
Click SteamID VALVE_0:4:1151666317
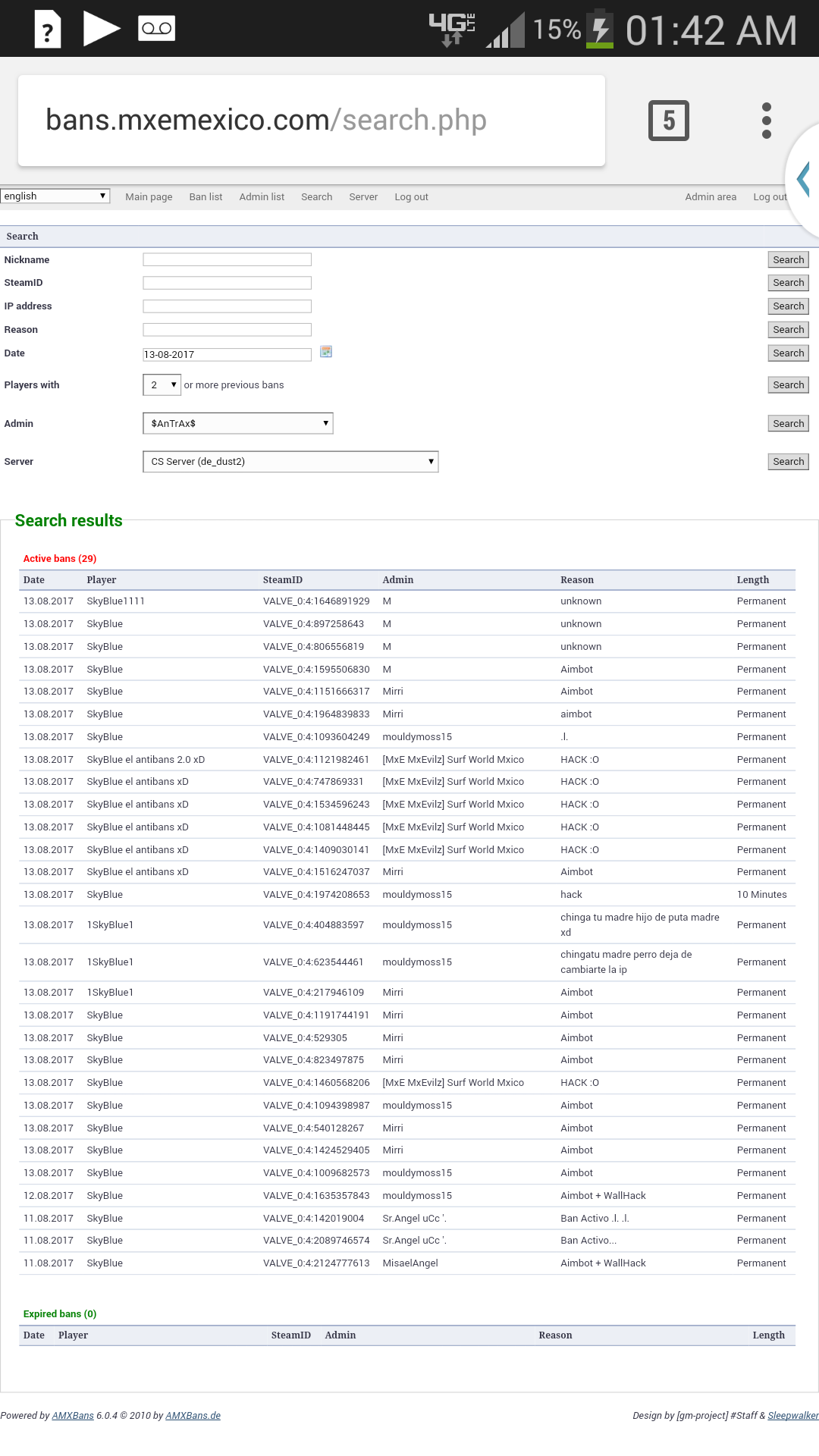pyautogui.click(x=316, y=692)
